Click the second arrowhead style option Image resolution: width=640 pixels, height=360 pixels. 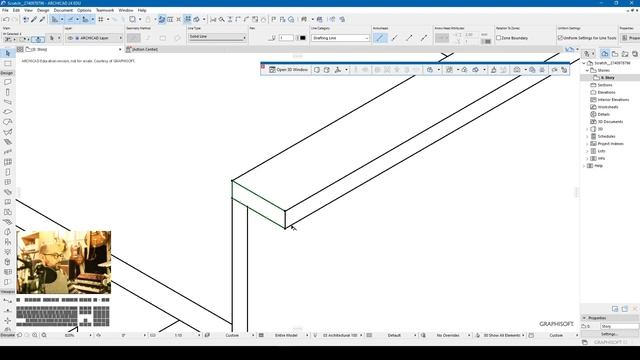tap(395, 38)
